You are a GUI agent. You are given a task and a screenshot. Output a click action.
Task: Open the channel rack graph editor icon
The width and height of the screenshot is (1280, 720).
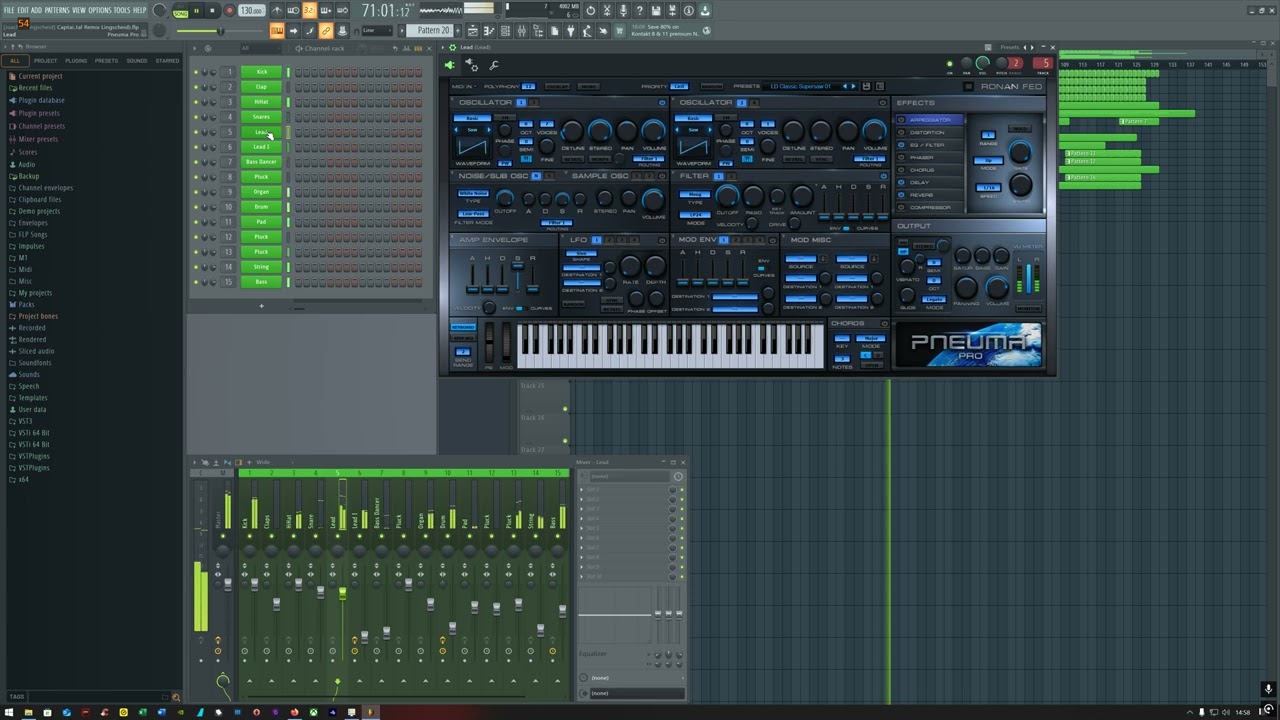[x=406, y=48]
